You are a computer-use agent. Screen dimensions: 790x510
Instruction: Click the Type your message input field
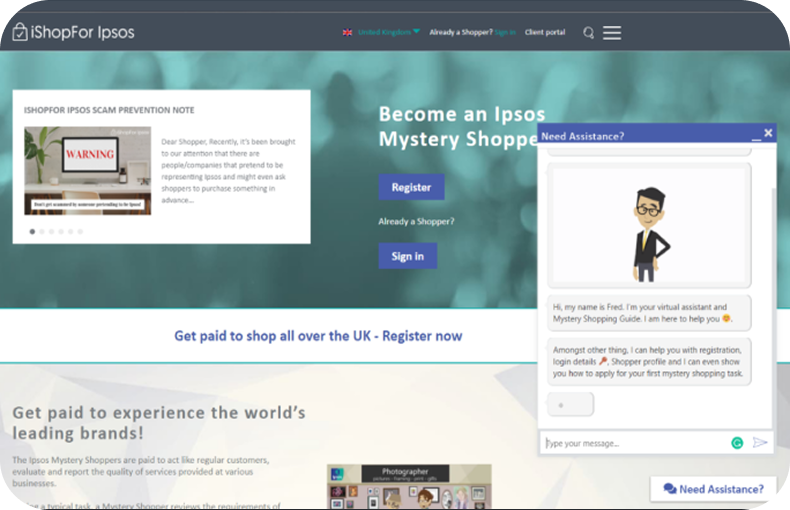pos(635,442)
